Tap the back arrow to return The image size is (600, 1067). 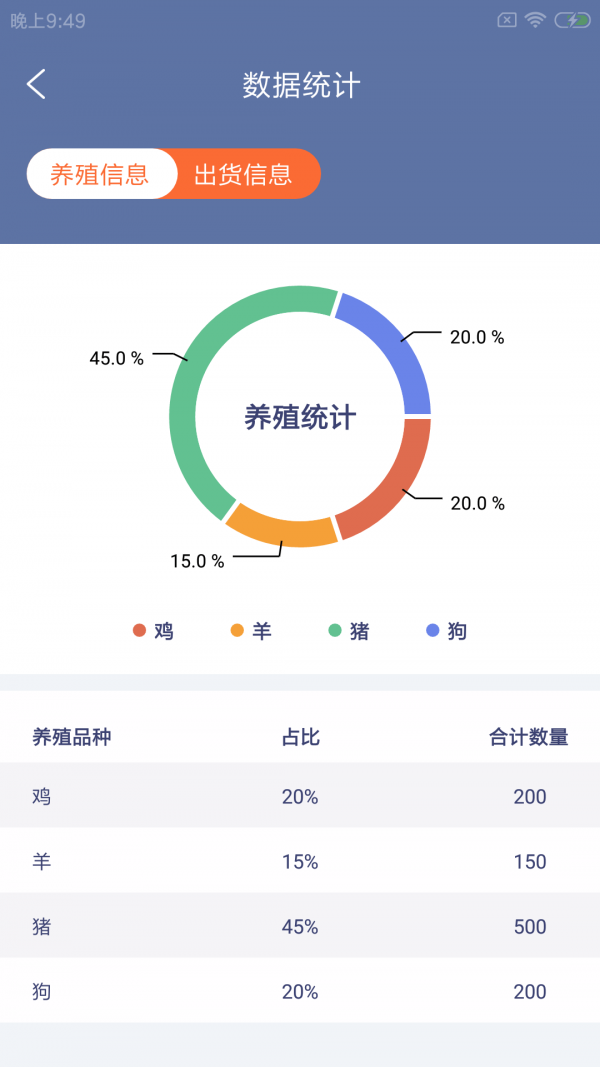point(36,84)
